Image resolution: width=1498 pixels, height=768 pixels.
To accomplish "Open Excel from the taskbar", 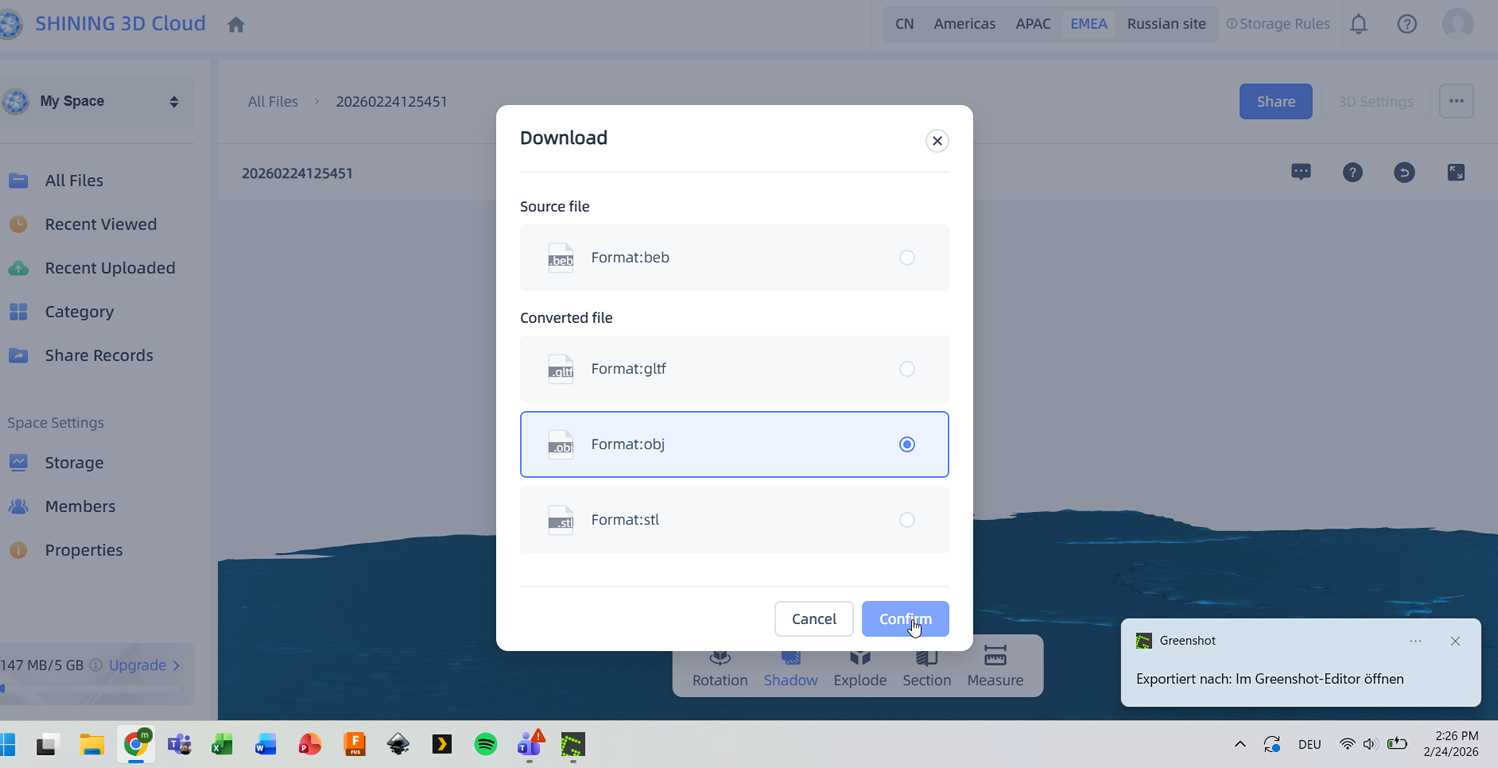I will pos(222,744).
